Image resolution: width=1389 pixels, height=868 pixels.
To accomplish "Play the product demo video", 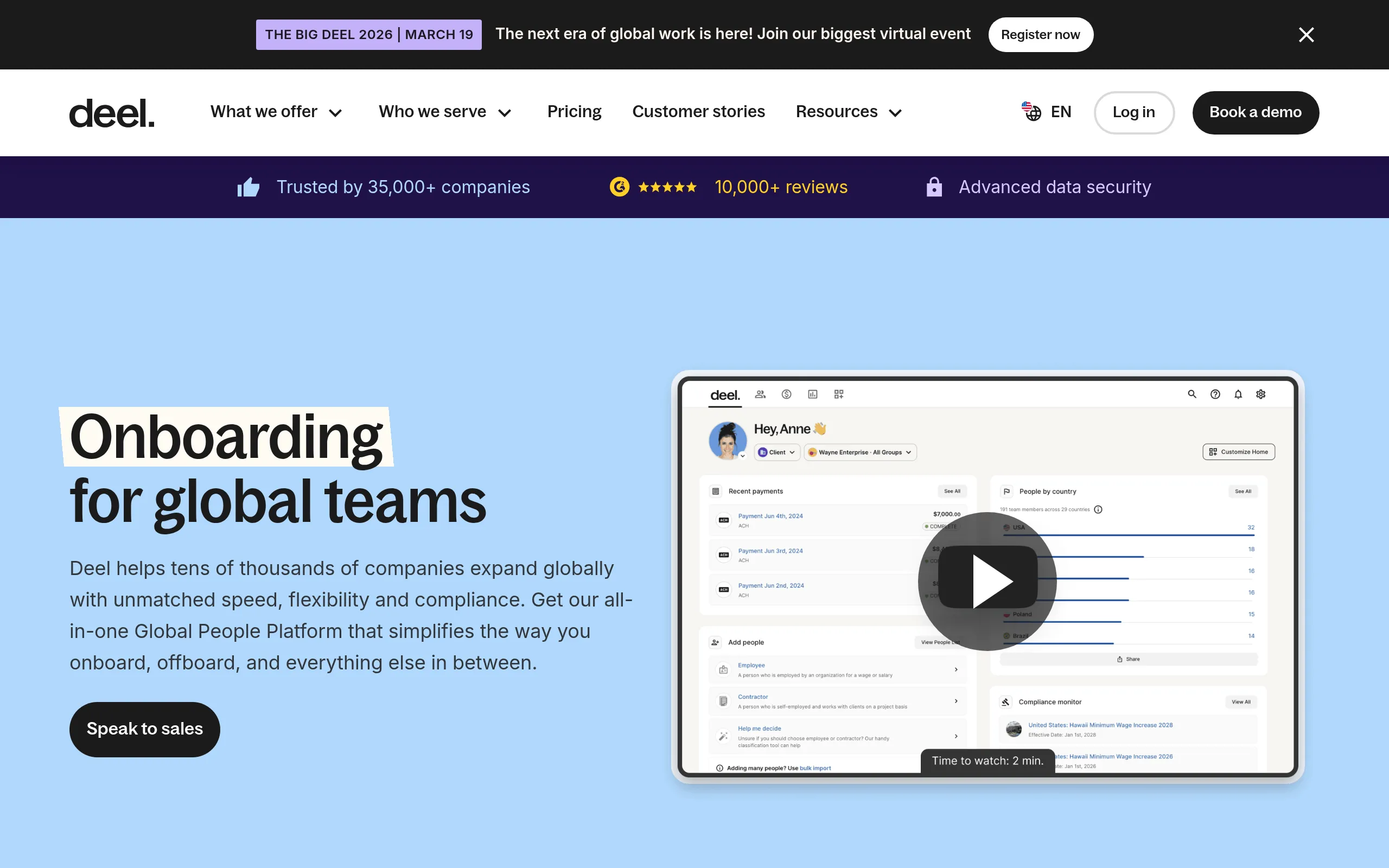I will coord(987,582).
